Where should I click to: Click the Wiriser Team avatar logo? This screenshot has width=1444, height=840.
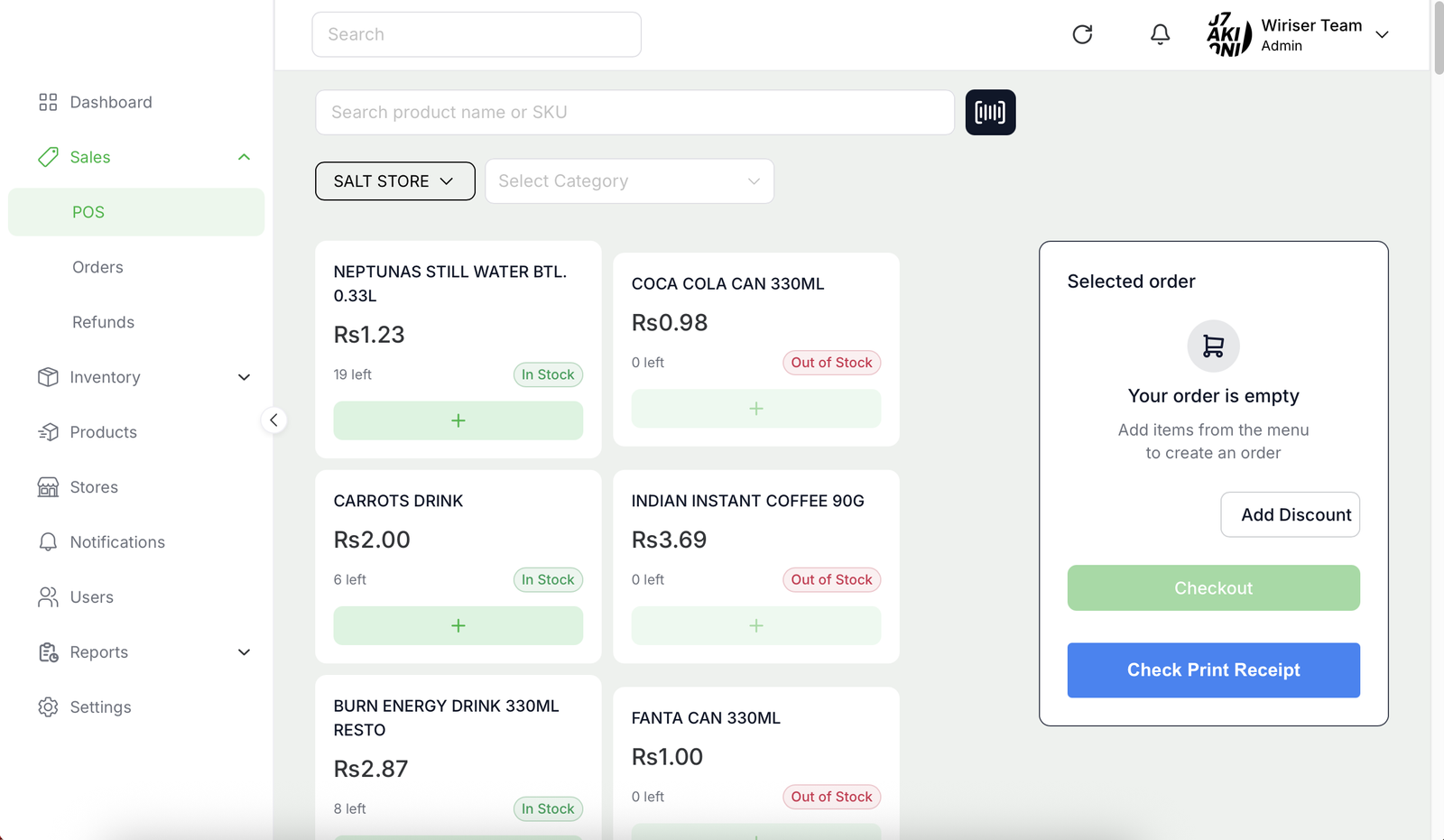click(1229, 34)
